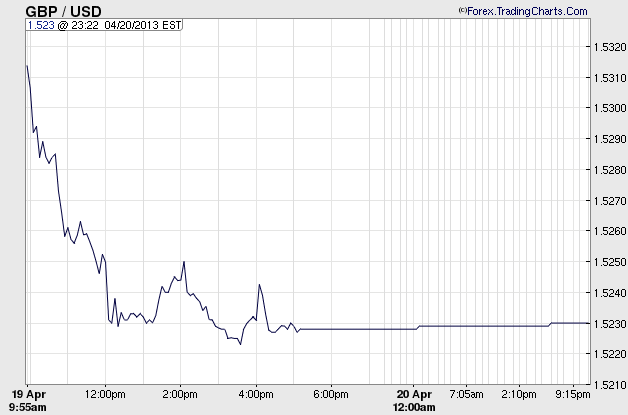The image size is (628, 415).
Task: Click the 20 Apr 12:00am time label
Action: click(x=414, y=401)
